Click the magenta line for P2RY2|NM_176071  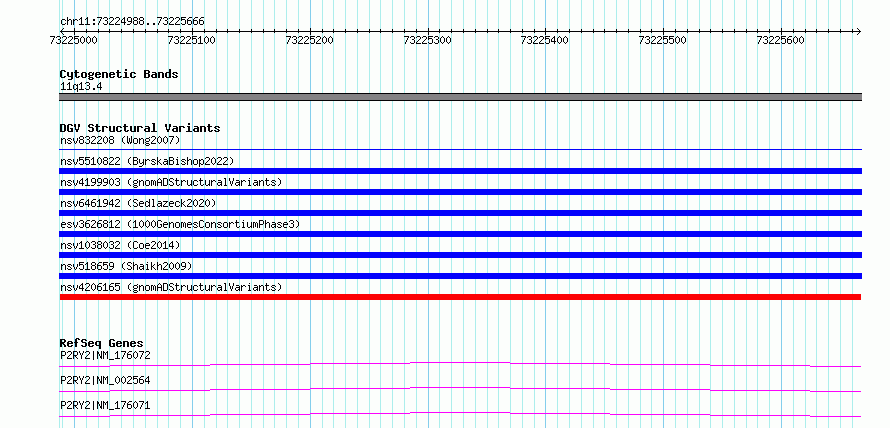click(x=460, y=414)
